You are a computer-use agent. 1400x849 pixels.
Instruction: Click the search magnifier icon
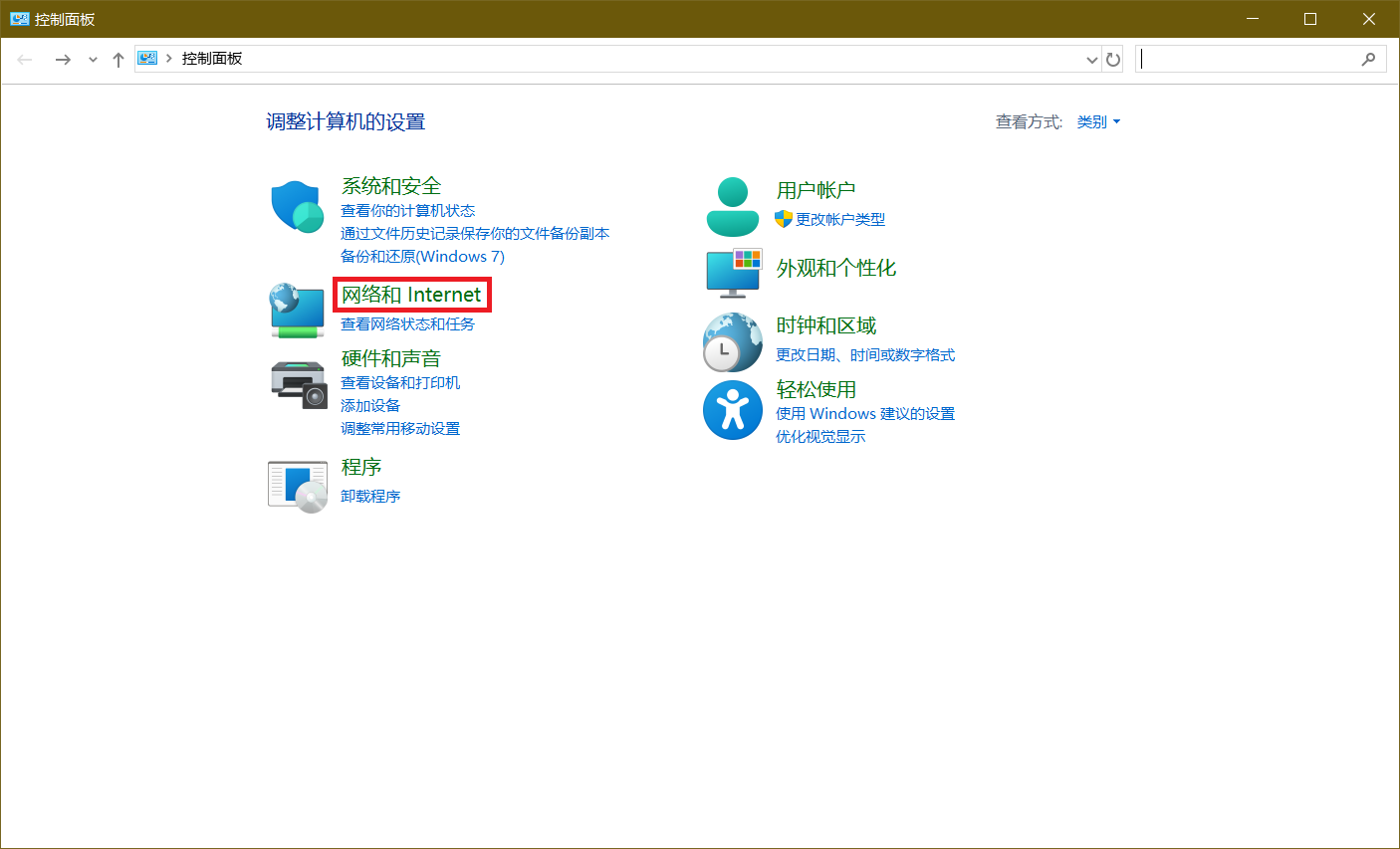1368,60
